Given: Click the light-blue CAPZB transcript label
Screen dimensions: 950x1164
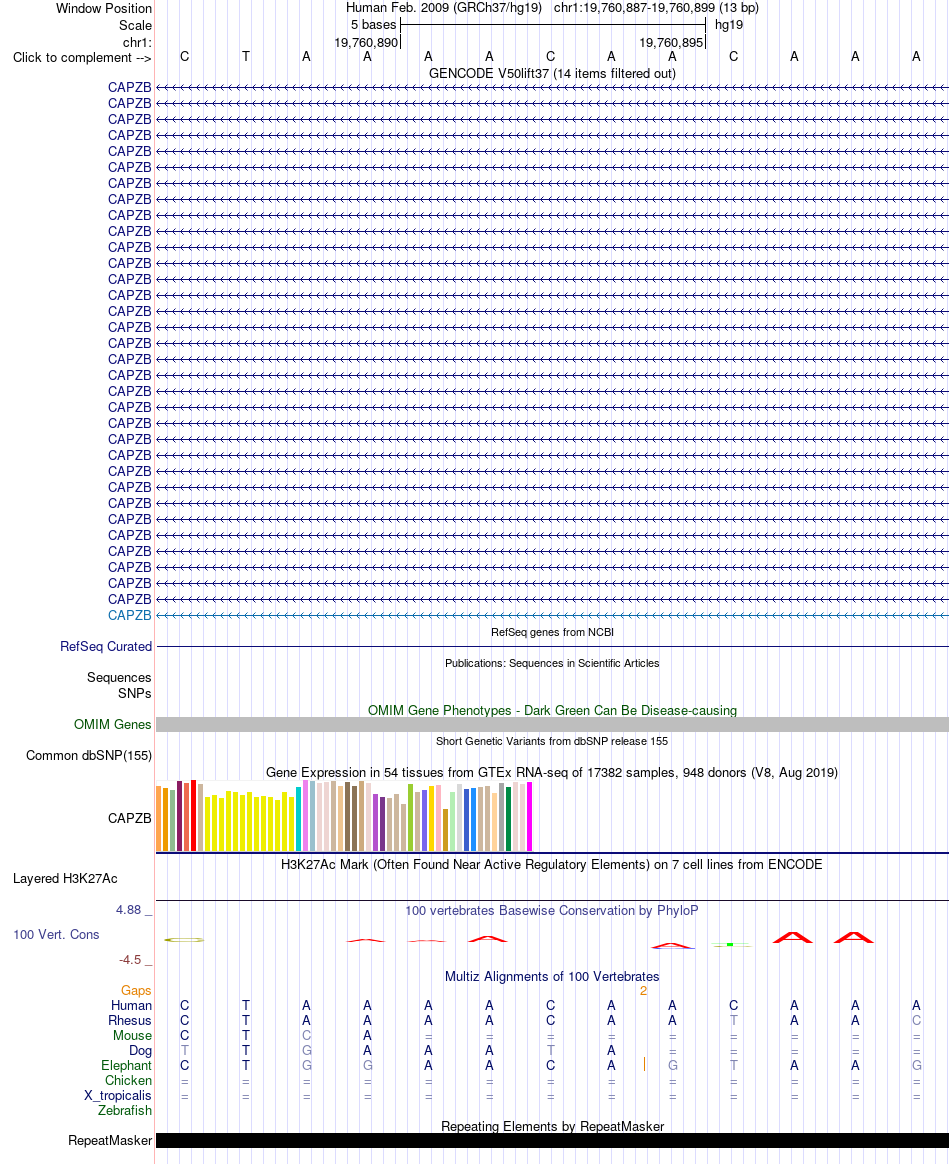Looking at the screenshot, I should coord(130,615).
